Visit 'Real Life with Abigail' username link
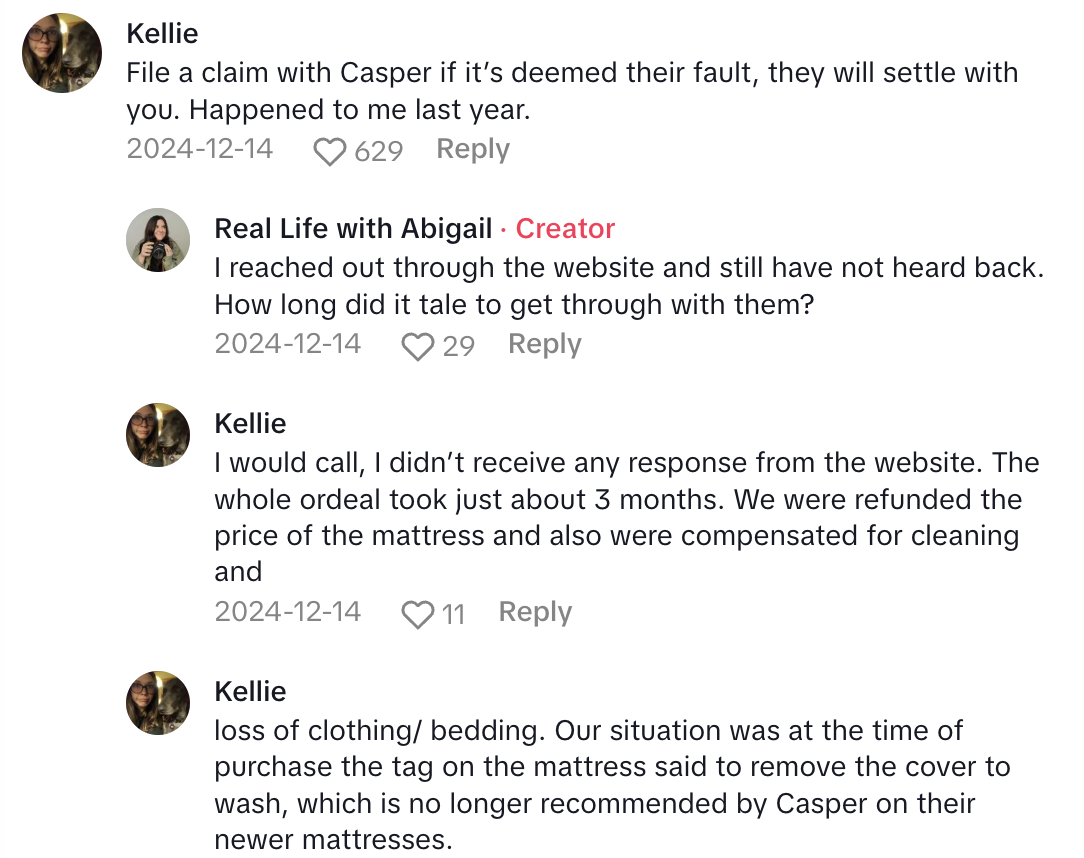1084x858 pixels. [353, 229]
